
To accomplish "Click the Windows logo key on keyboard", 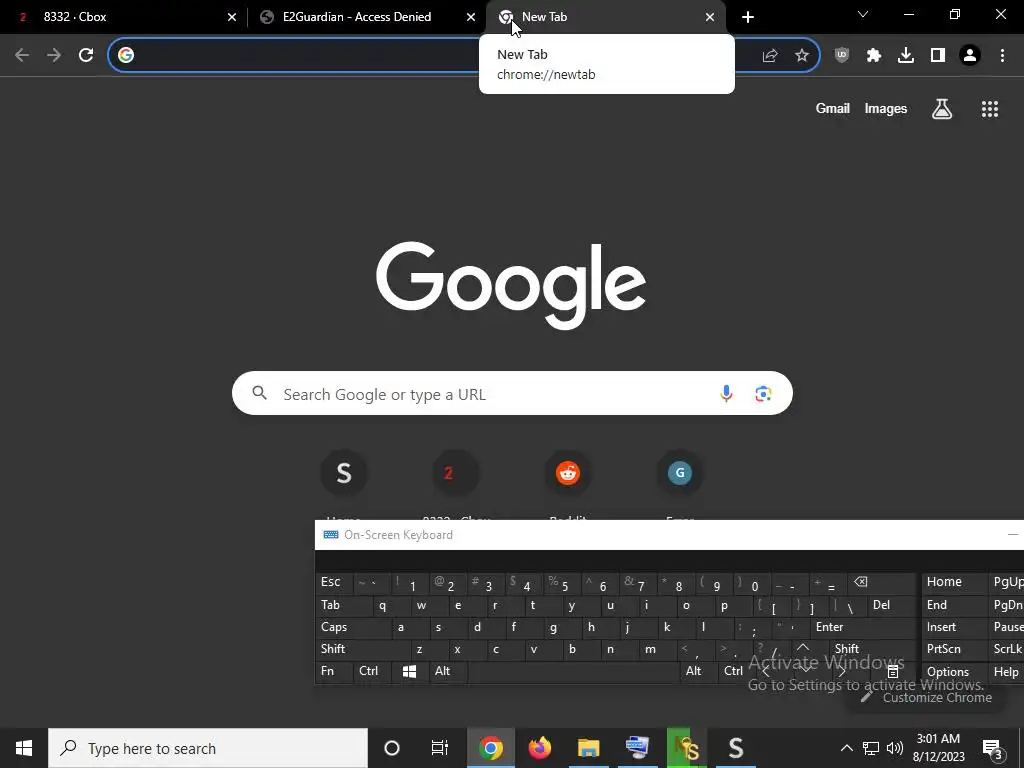I will [x=409, y=671].
